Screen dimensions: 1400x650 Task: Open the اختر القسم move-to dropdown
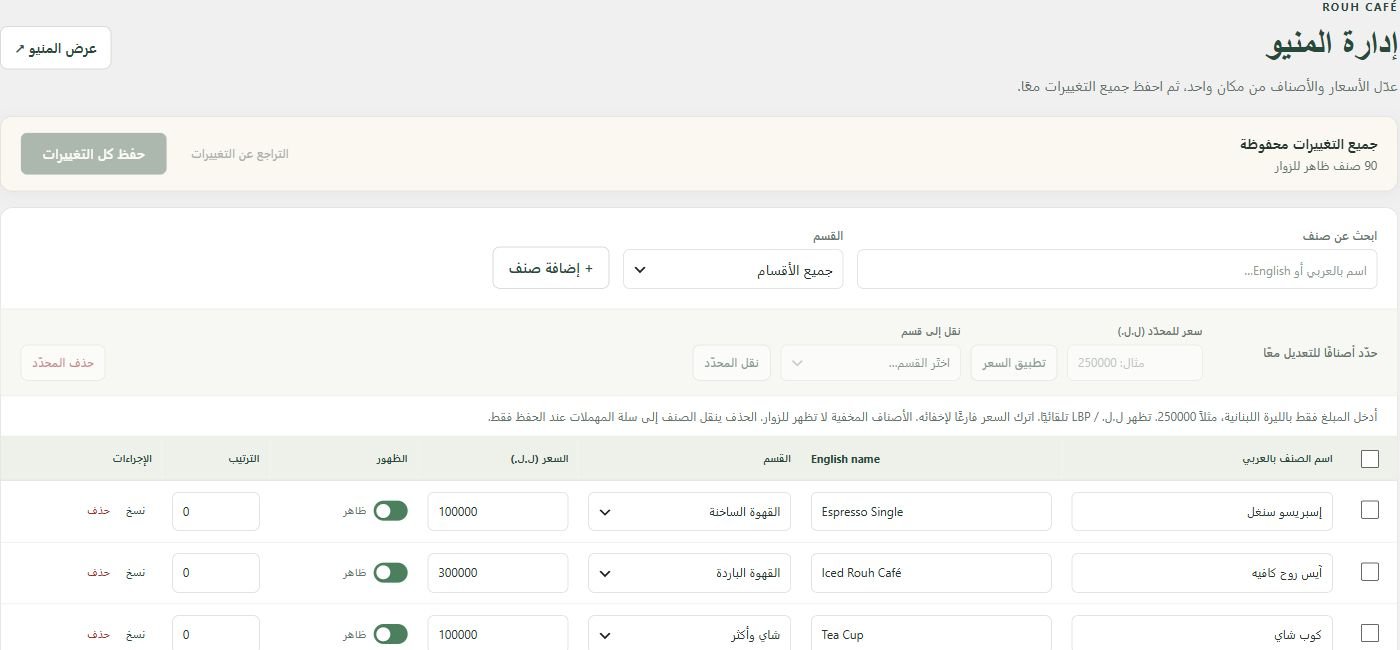[871, 363]
